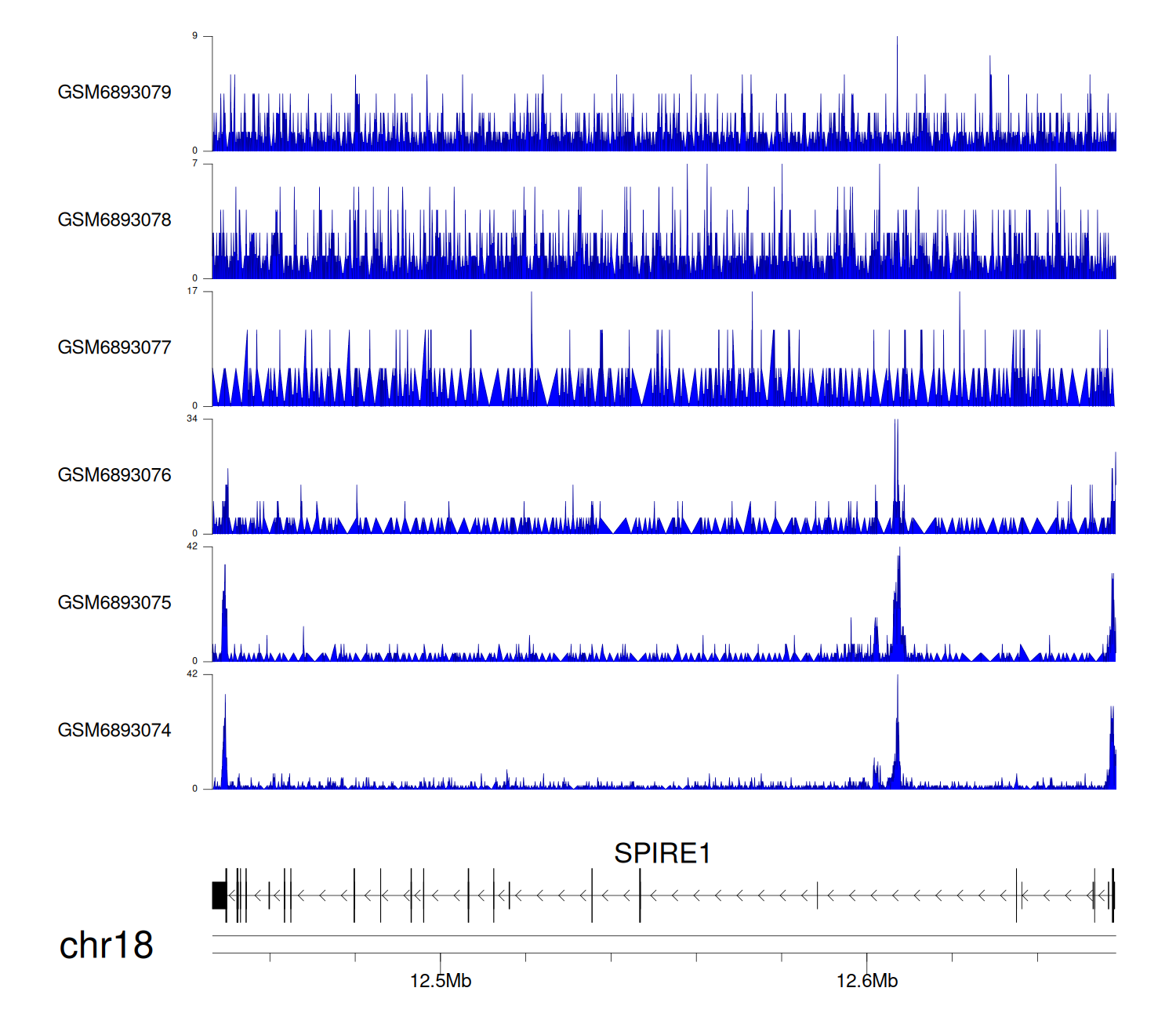Click the y-axis maximum 7 on GSM6893078
Viewport: 1176px width, 1035px height.
(195, 164)
